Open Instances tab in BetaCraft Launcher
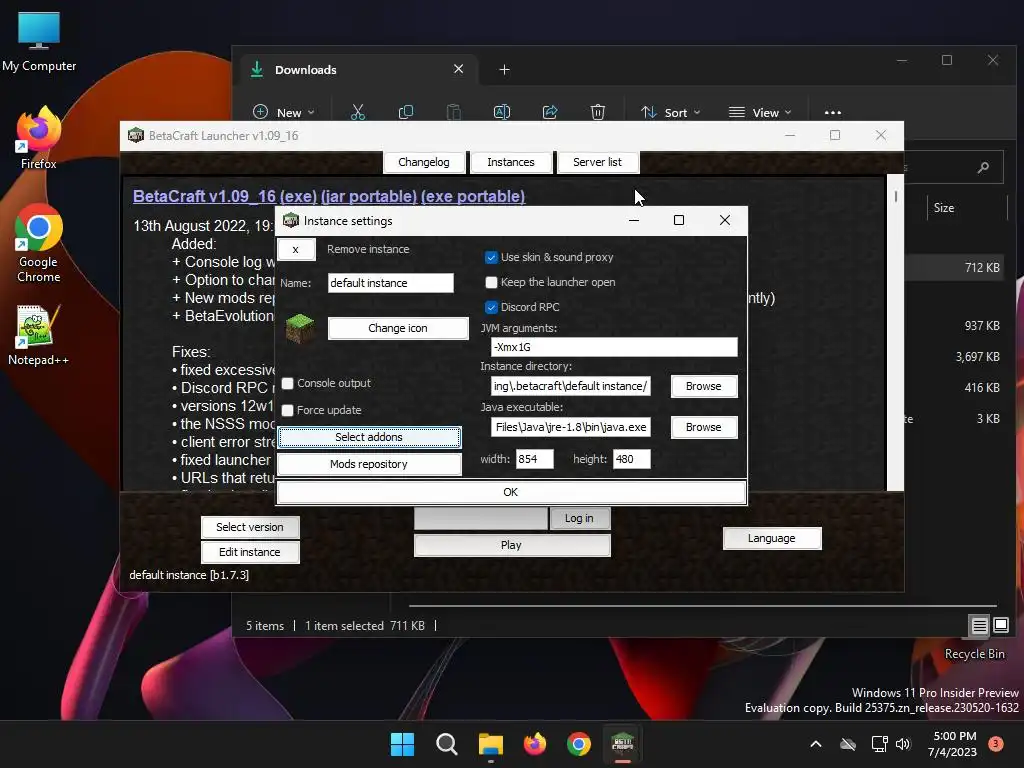The image size is (1024, 768). [511, 162]
